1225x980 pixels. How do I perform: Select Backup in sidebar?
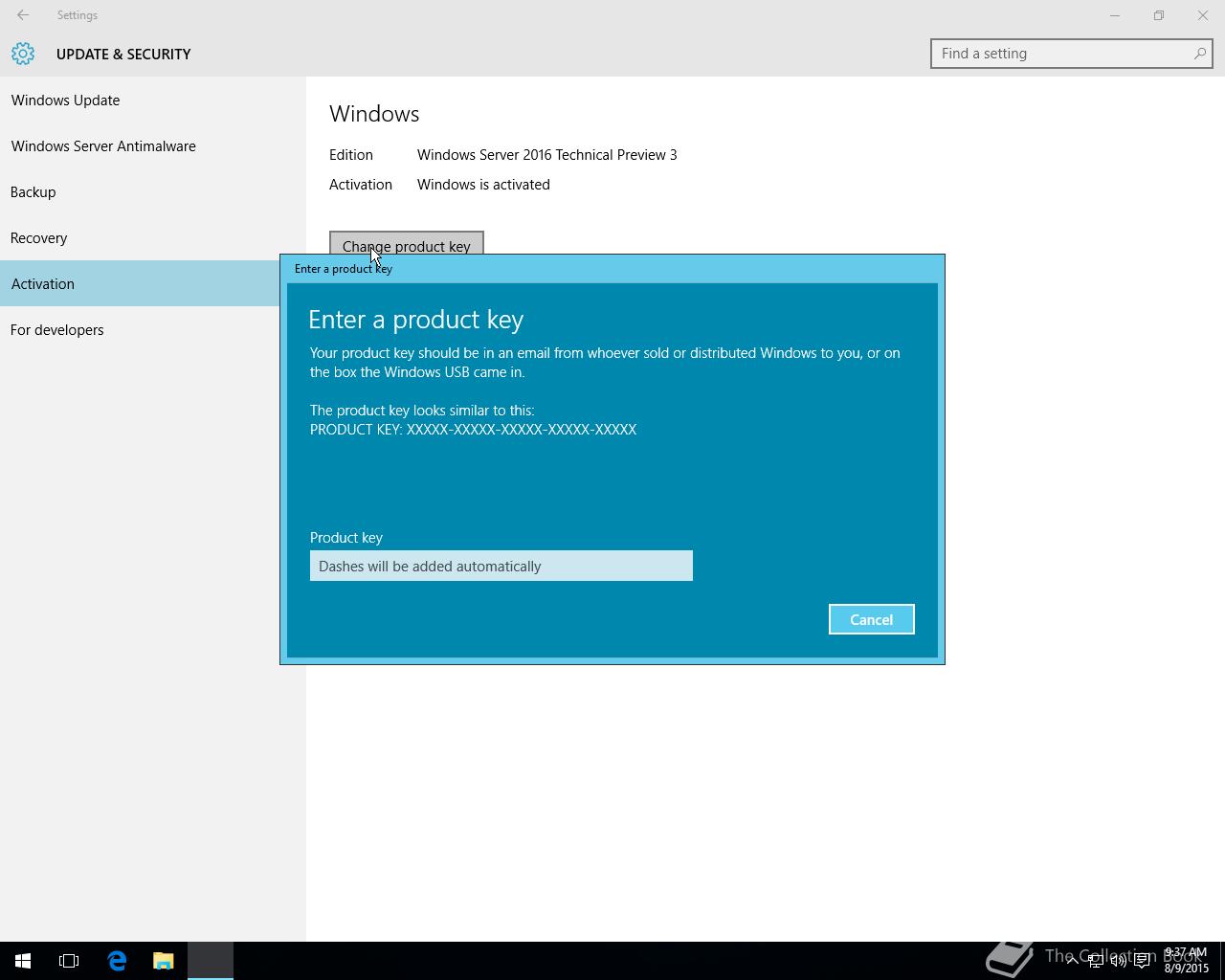click(153, 191)
